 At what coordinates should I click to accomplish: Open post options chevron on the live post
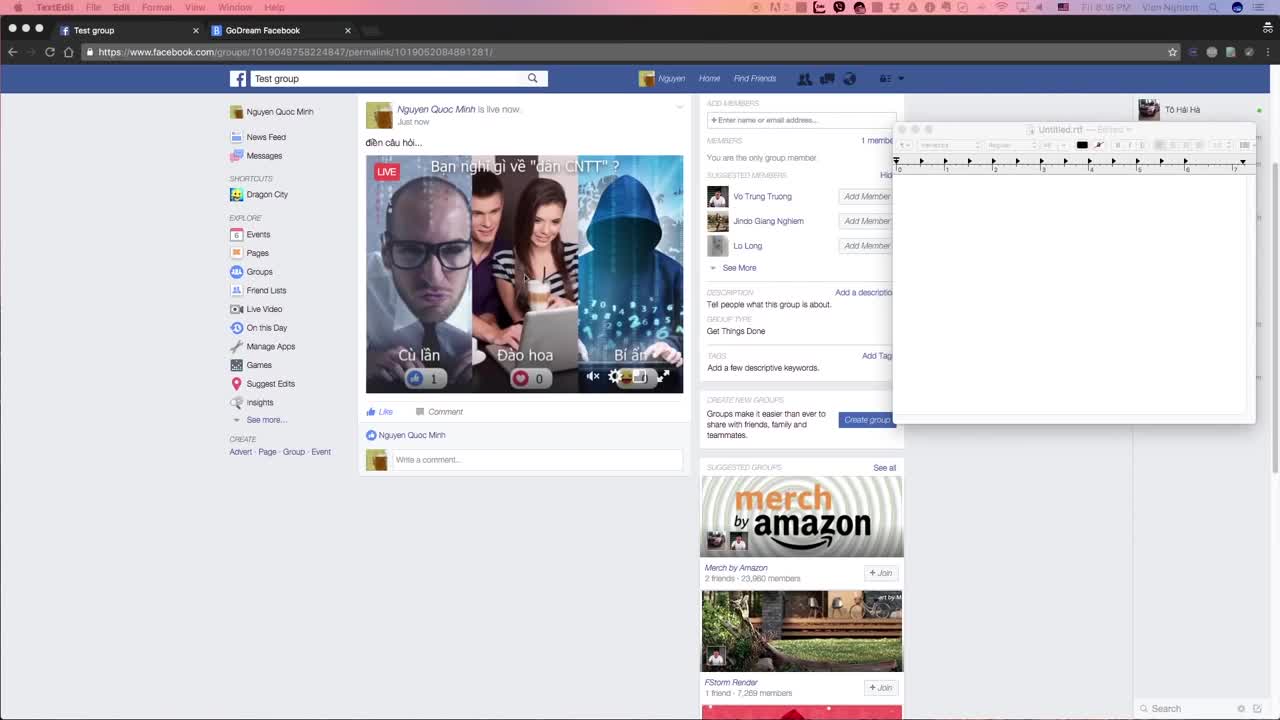tap(679, 108)
